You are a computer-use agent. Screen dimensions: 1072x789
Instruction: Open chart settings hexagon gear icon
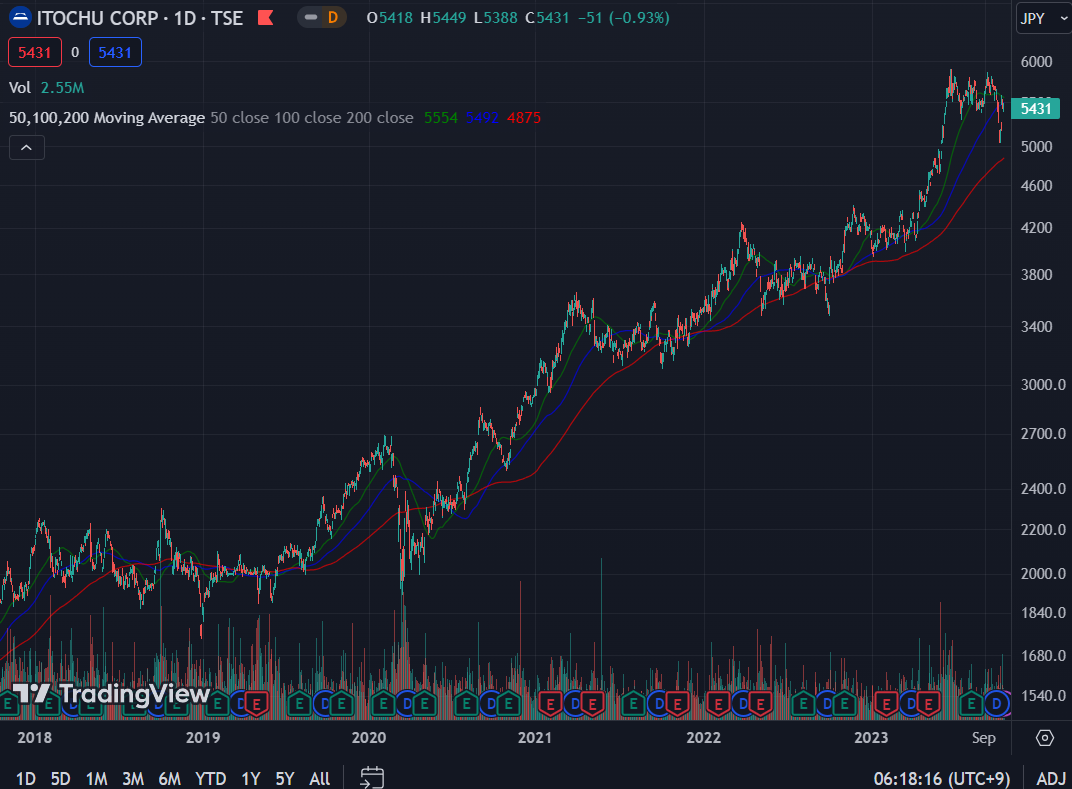[1045, 738]
